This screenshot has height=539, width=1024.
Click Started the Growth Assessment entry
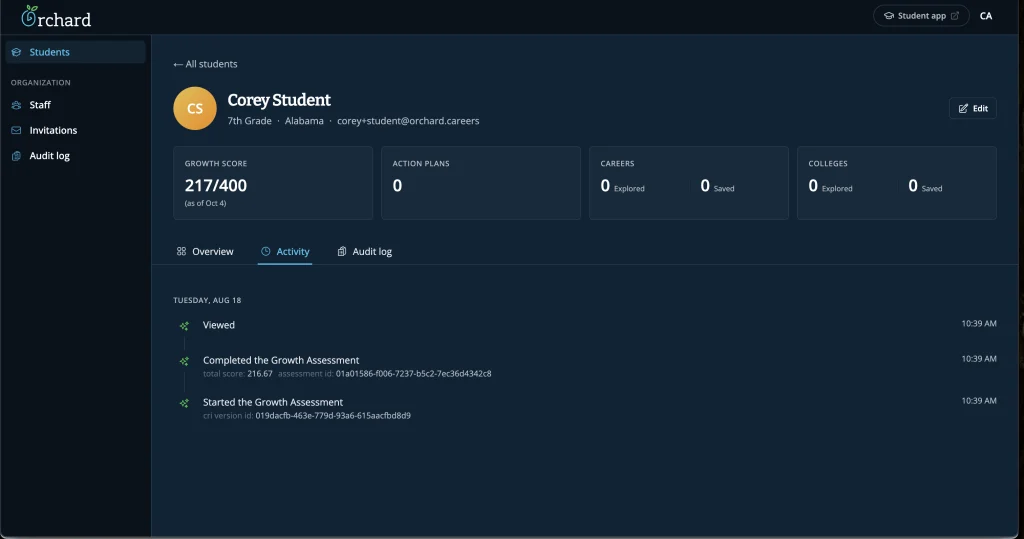[273, 402]
